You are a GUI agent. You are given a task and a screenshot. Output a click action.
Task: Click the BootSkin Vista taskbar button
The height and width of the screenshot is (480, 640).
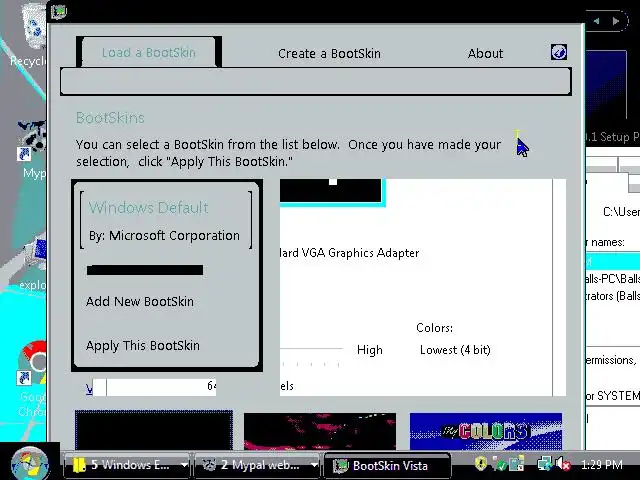(x=387, y=465)
